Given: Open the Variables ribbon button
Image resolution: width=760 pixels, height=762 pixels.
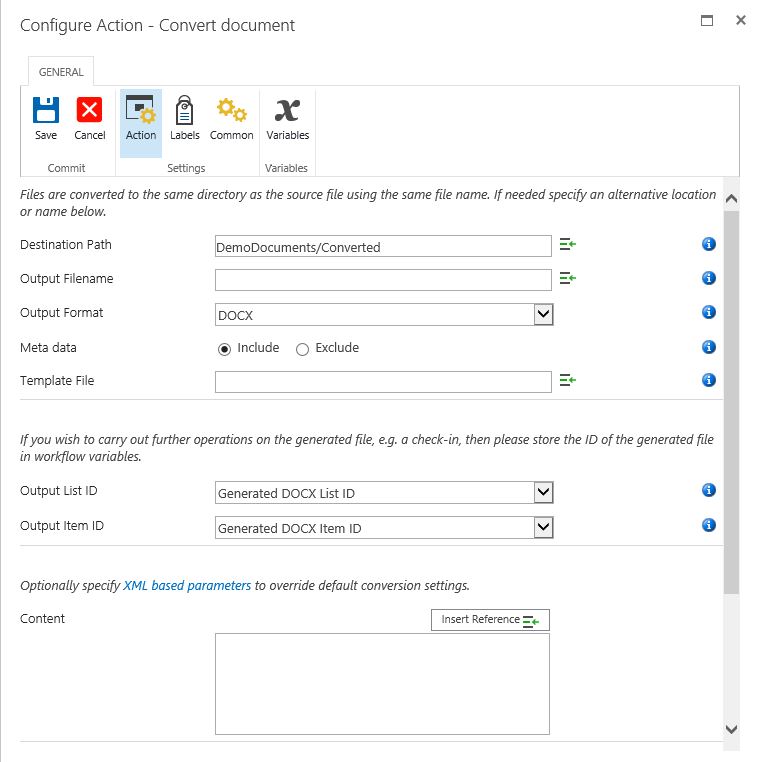Looking at the screenshot, I should point(287,111).
